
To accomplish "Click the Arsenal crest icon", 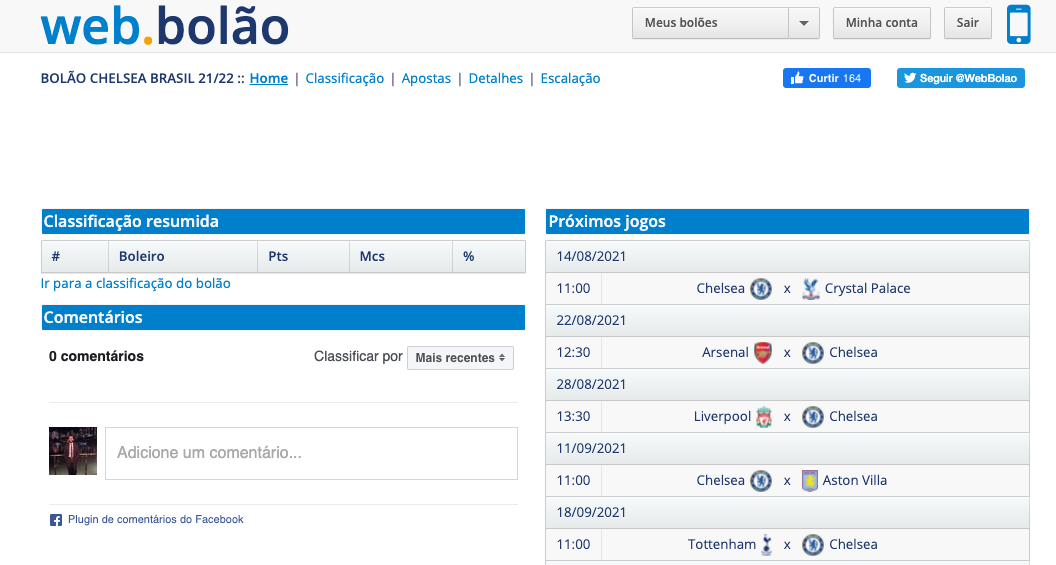I will 763,353.
